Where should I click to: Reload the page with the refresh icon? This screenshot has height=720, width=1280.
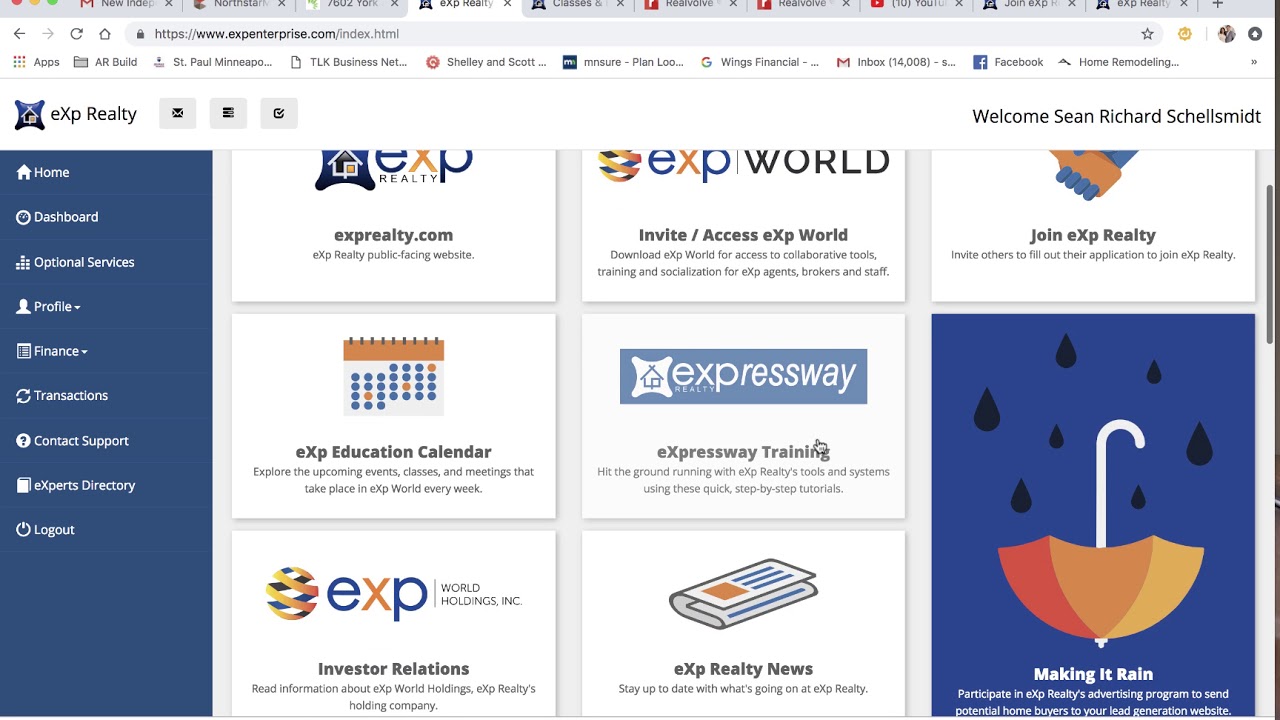click(x=76, y=34)
